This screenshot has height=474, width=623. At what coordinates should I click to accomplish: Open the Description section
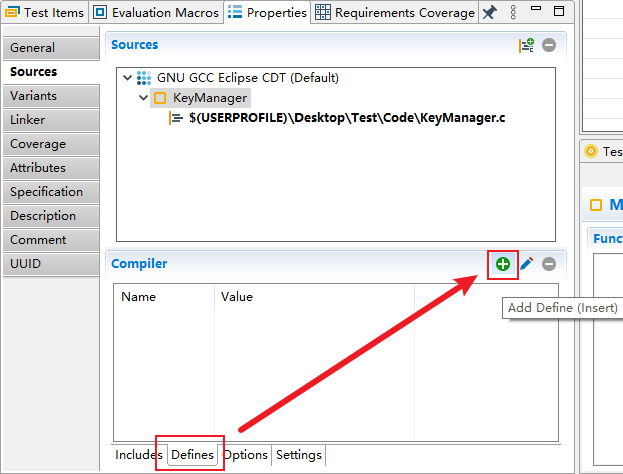point(51,216)
